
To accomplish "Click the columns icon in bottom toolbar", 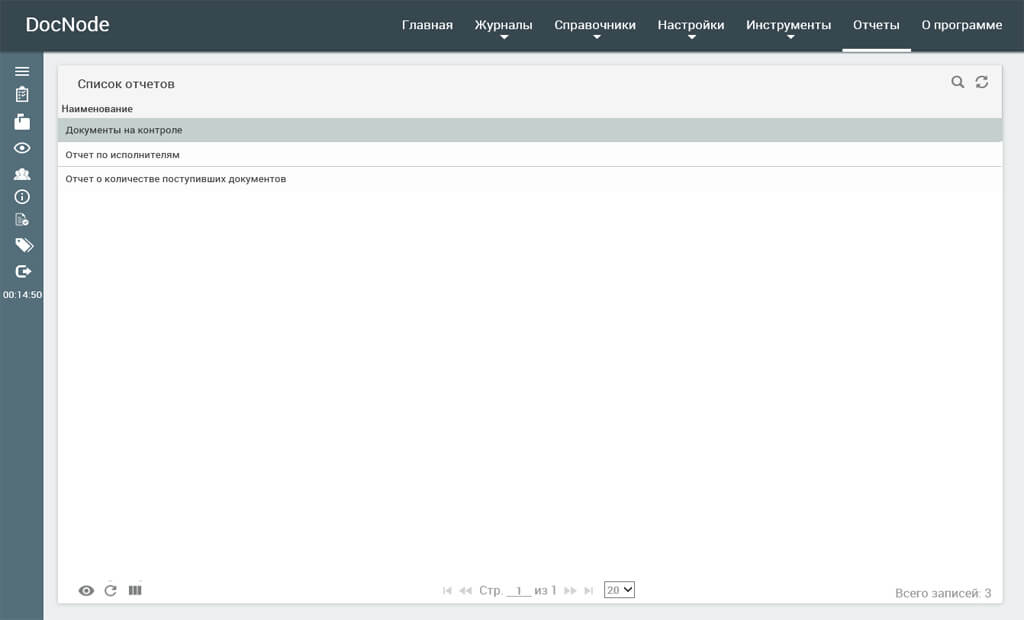I will pos(135,591).
